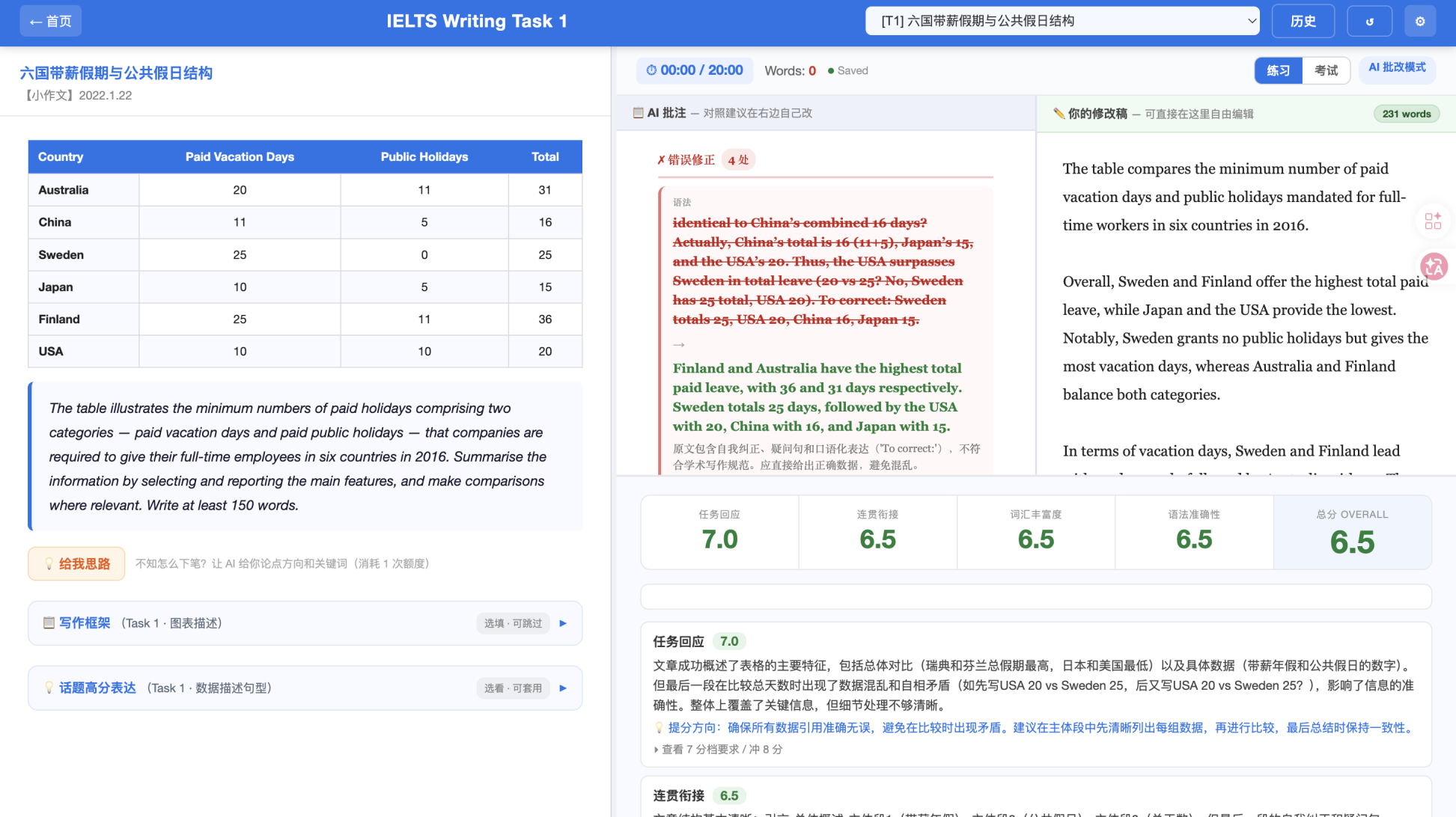Click the USA row total value 20
1456x817 pixels.
pos(545,352)
